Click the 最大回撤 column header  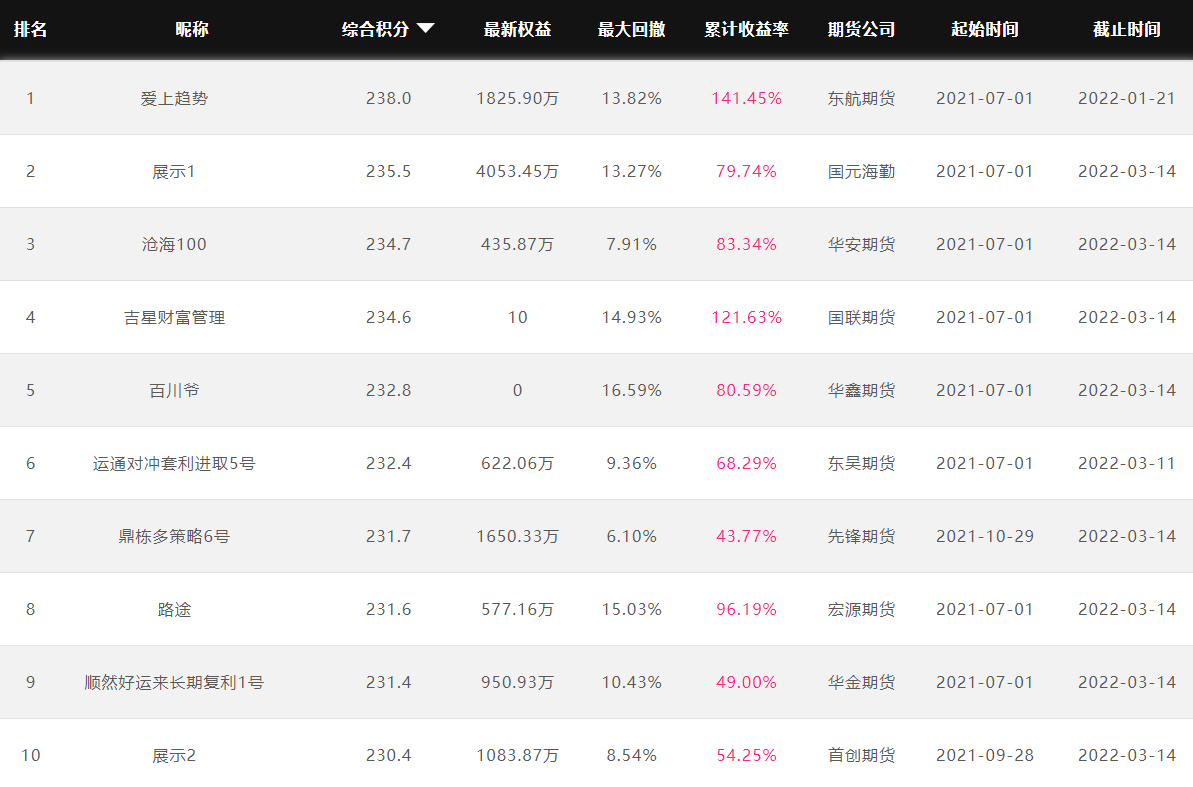click(x=631, y=29)
